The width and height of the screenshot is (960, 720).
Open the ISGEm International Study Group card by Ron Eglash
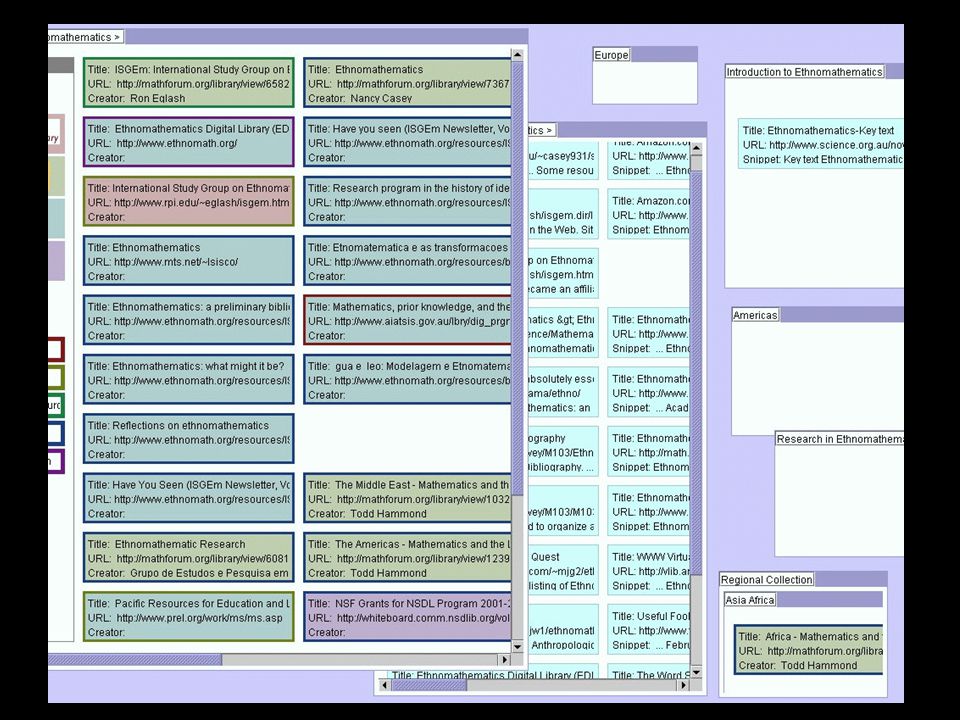tap(189, 83)
